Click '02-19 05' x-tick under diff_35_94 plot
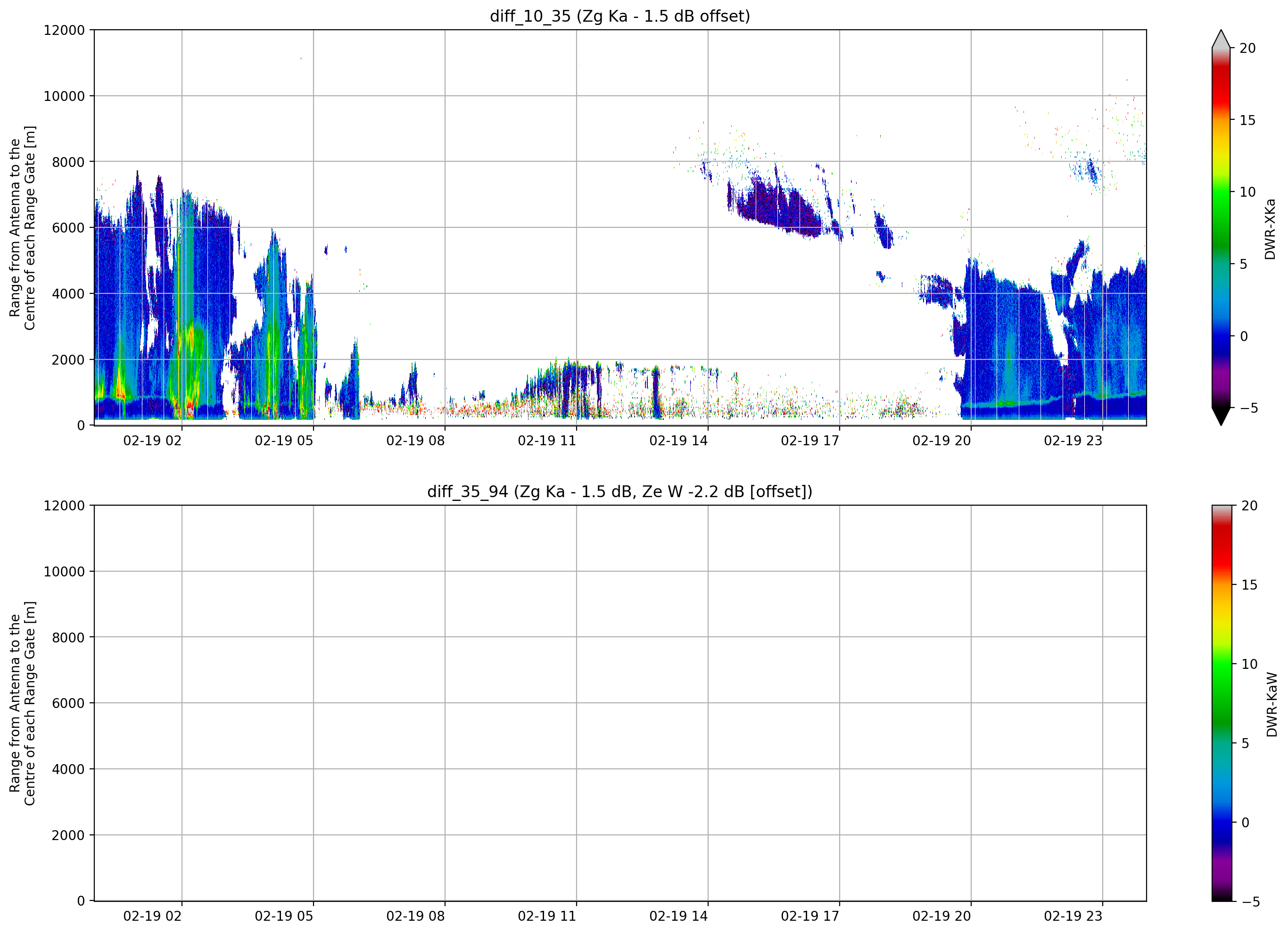The width and height of the screenshot is (1288, 933). (284, 916)
